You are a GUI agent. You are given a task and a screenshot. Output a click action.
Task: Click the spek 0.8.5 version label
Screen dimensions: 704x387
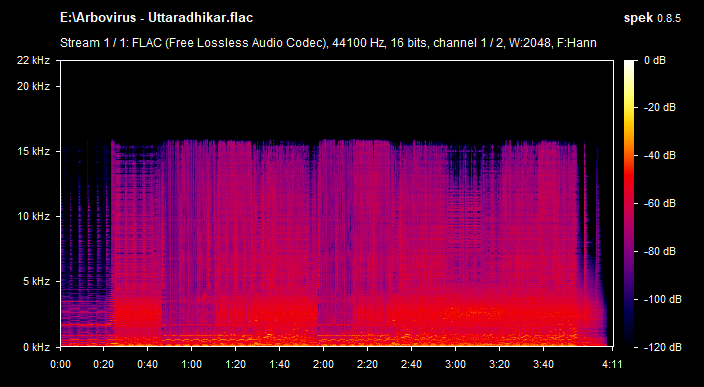652,18
